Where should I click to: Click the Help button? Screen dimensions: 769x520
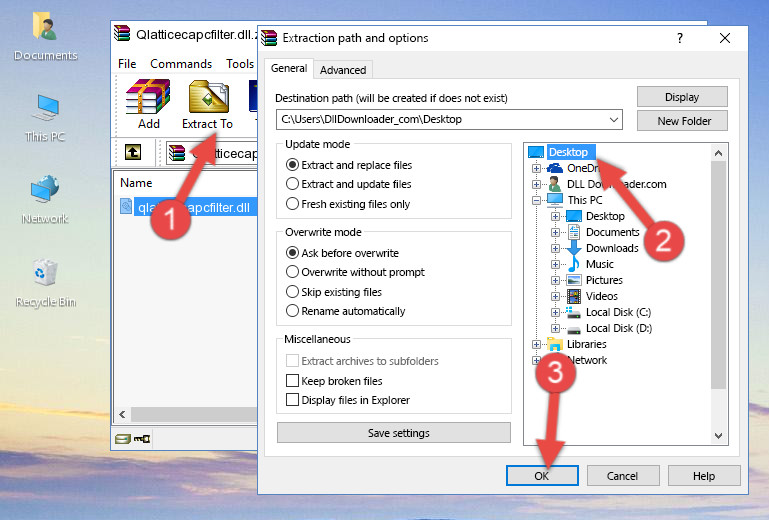(x=704, y=476)
